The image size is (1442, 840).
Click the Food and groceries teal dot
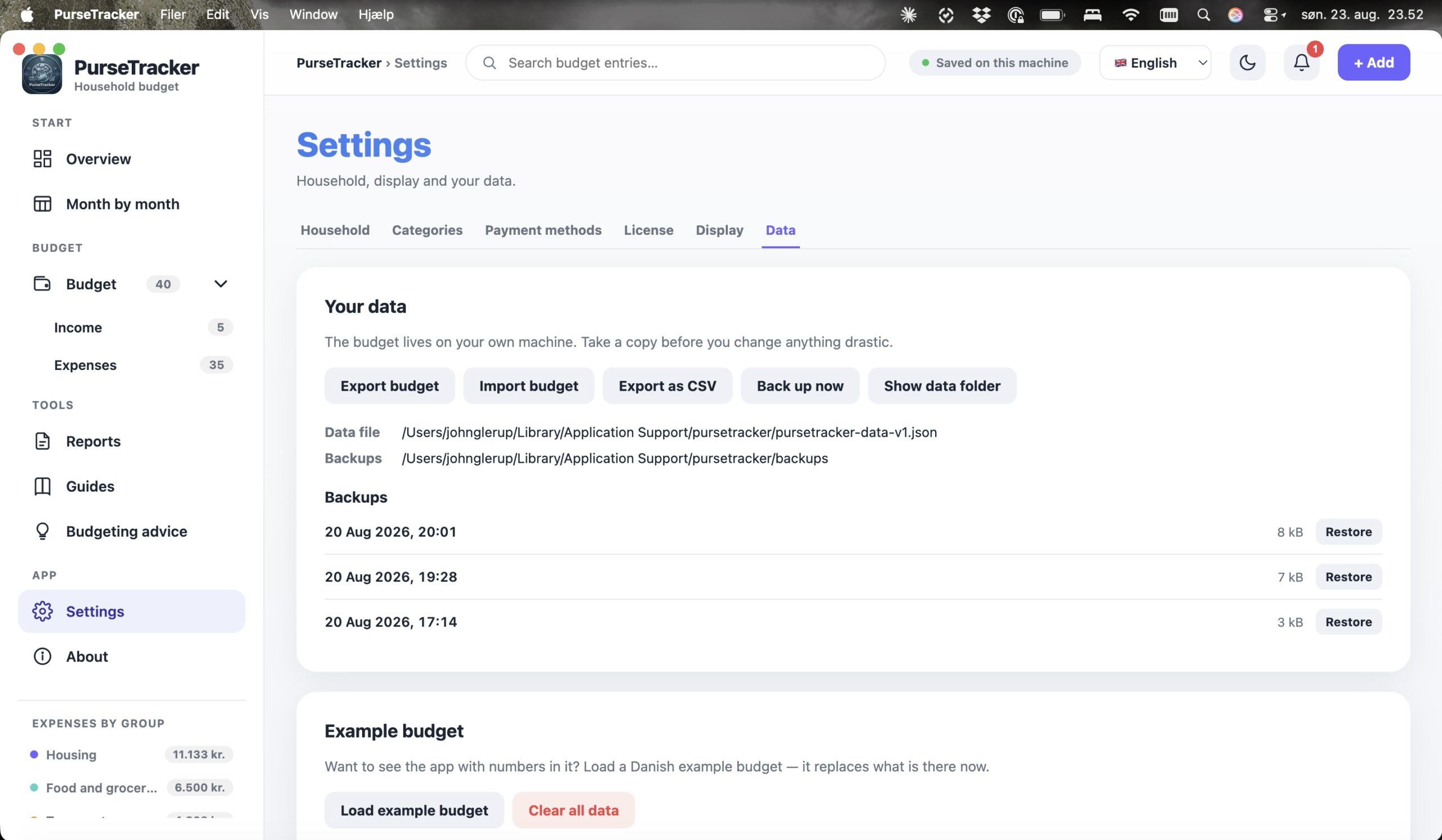tap(34, 788)
